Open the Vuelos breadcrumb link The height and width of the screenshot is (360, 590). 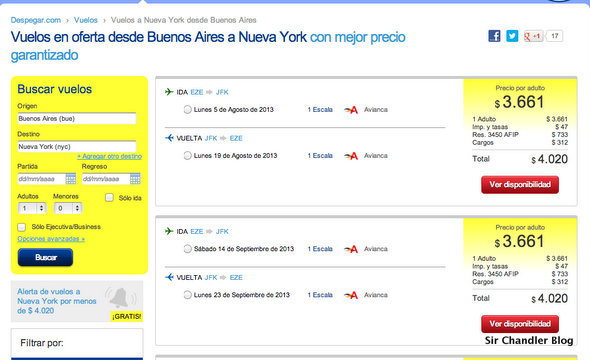coord(86,20)
